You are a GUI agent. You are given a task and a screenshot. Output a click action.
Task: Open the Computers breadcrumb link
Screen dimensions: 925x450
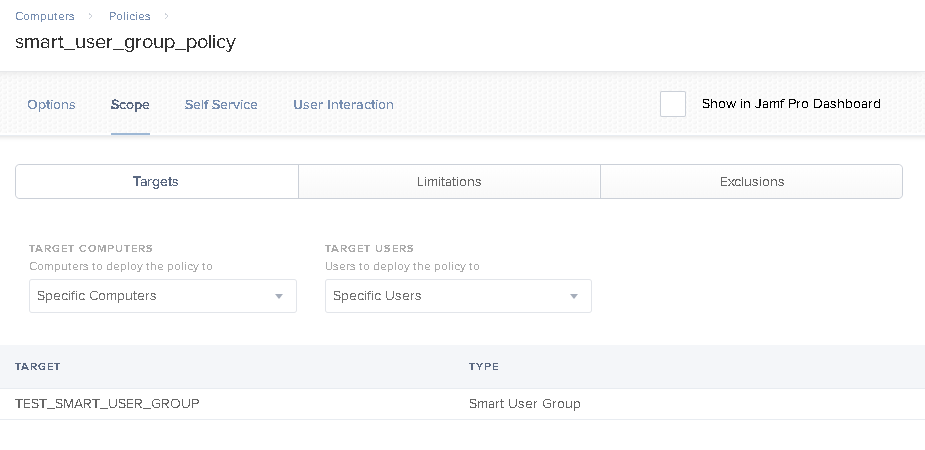pos(45,16)
